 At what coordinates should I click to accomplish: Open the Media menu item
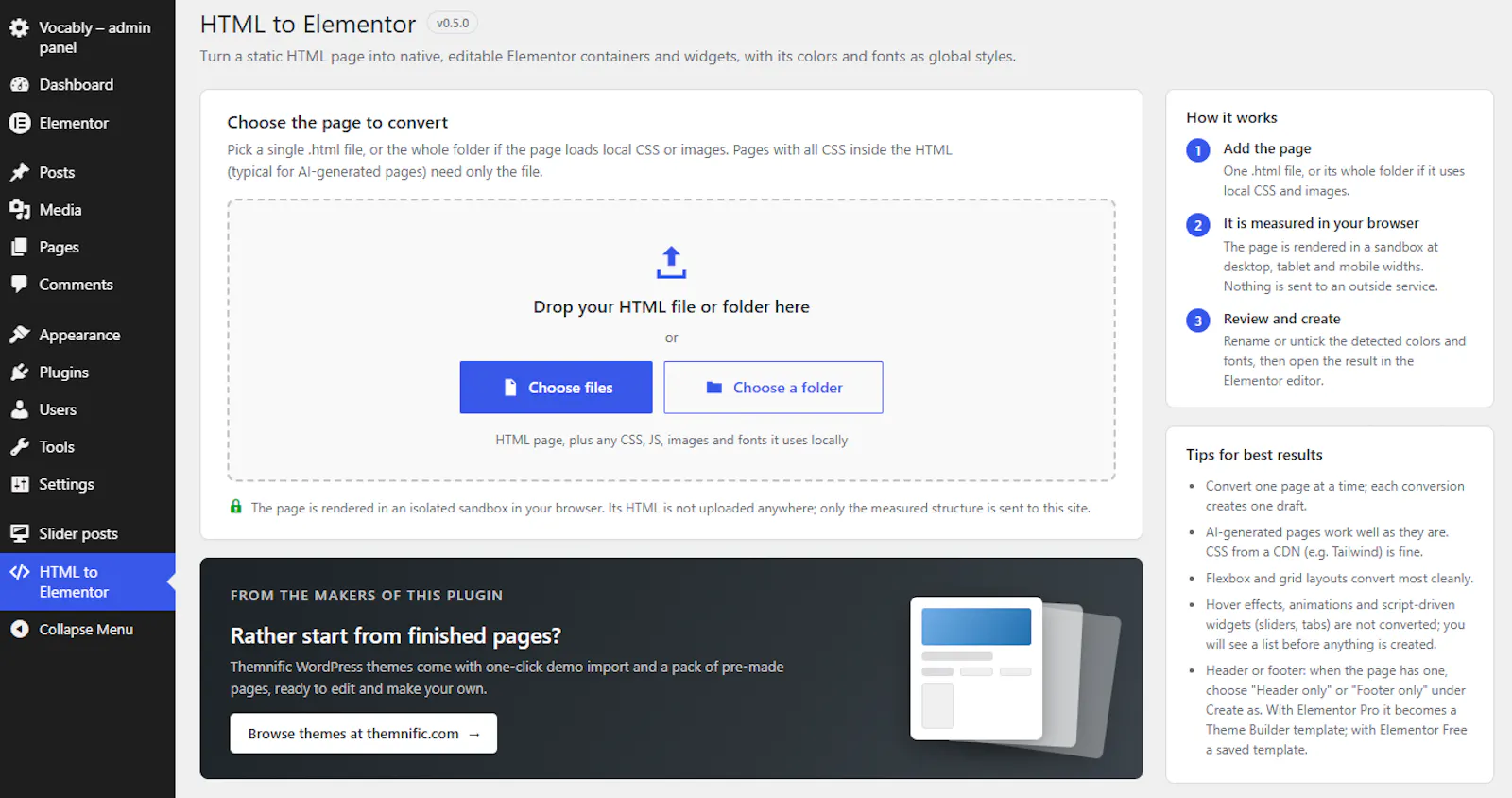[88, 210]
